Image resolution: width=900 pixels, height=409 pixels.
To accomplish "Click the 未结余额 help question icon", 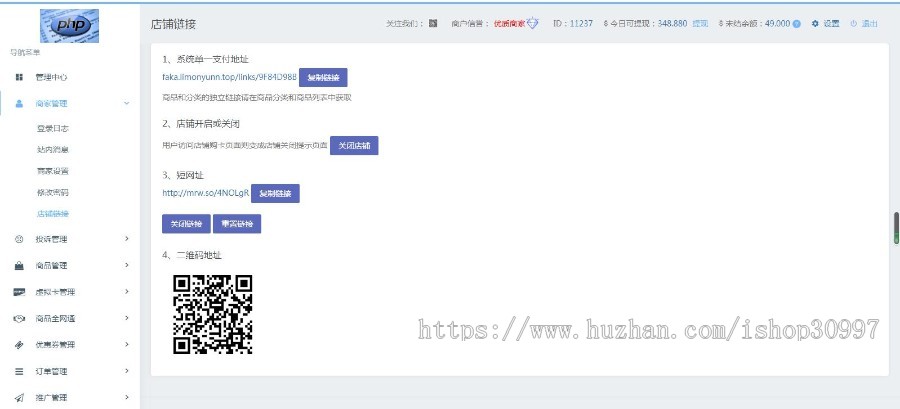I will 797,24.
